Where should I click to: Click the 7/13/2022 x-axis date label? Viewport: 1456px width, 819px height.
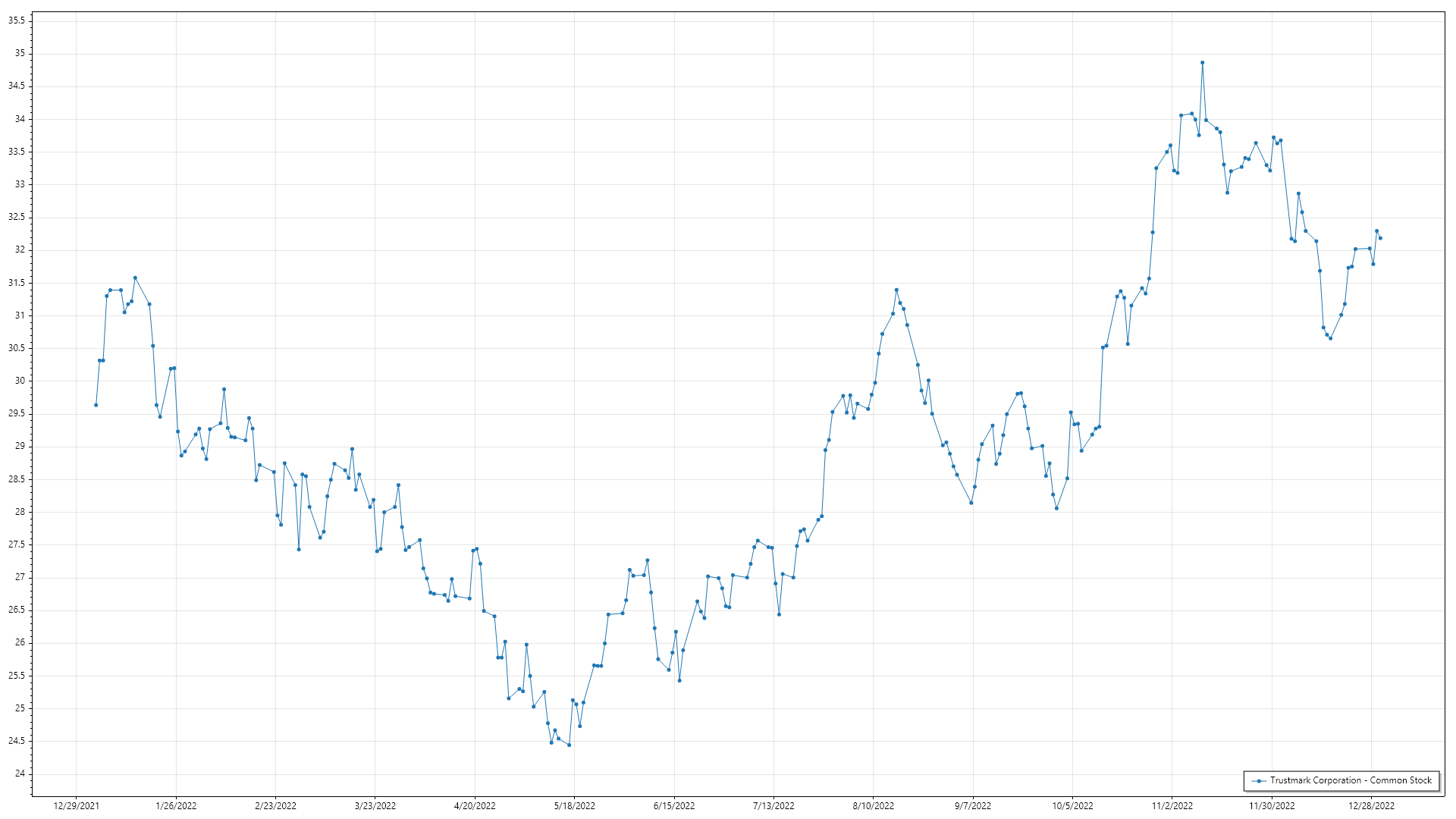pos(773,806)
